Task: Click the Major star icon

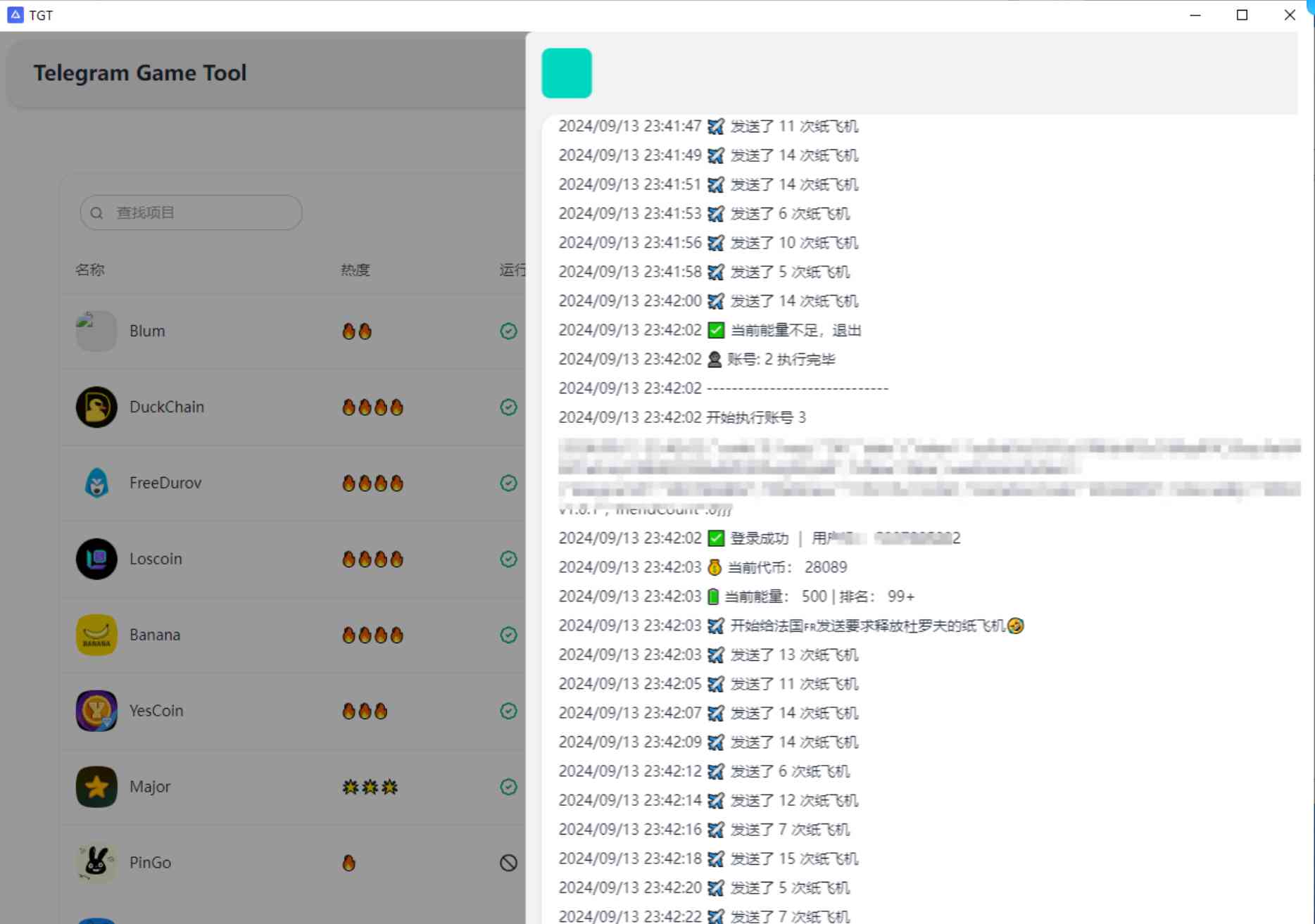Action: (96, 787)
